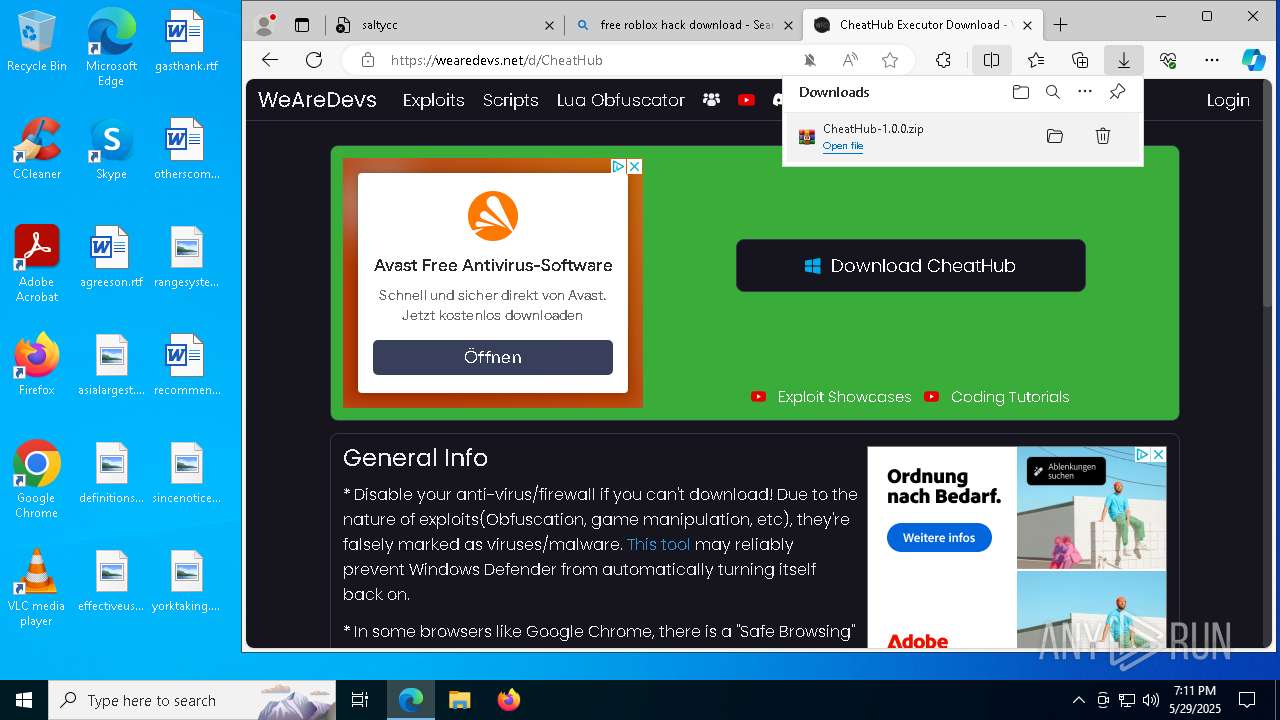This screenshot has height=720, width=1280.
Task: Add this page to favorites star
Action: pyautogui.click(x=890, y=60)
